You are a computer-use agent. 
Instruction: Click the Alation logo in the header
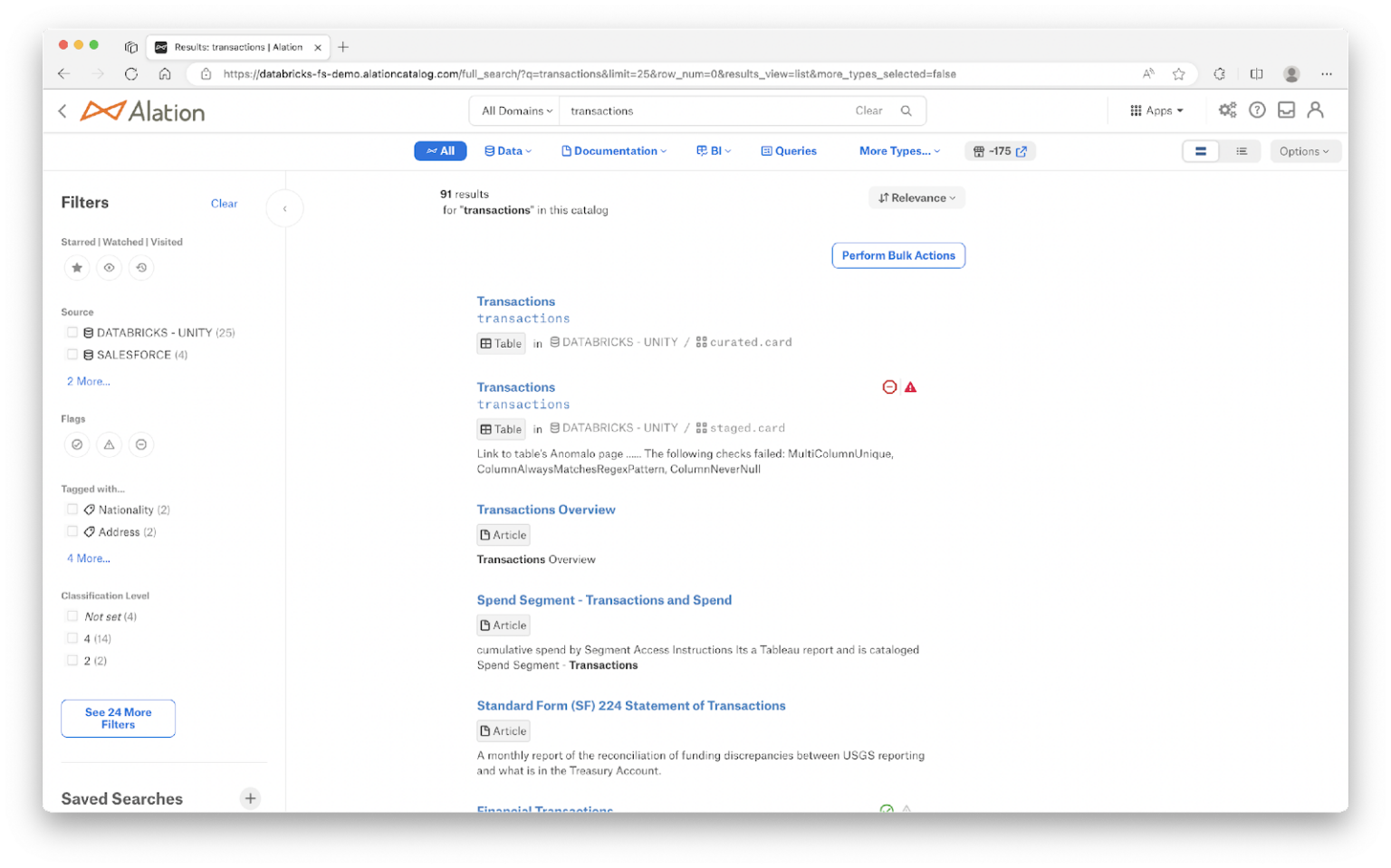(x=142, y=110)
